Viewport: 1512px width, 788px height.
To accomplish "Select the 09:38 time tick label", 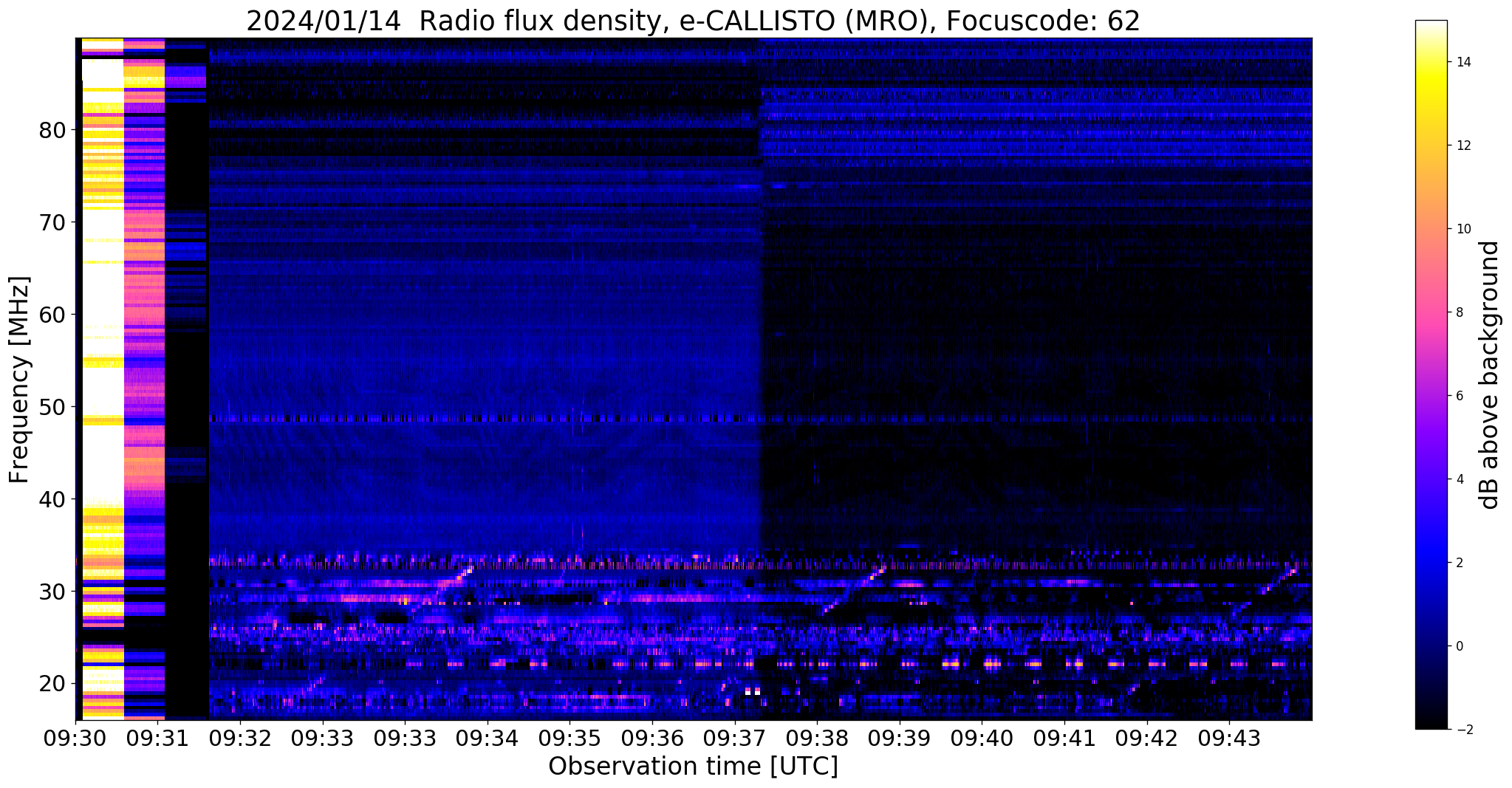I will (817, 739).
